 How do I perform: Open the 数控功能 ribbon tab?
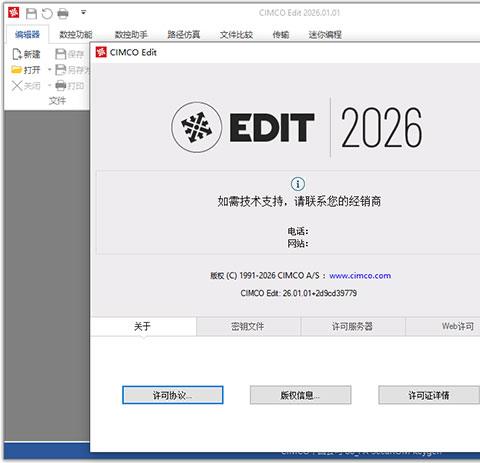click(x=76, y=34)
